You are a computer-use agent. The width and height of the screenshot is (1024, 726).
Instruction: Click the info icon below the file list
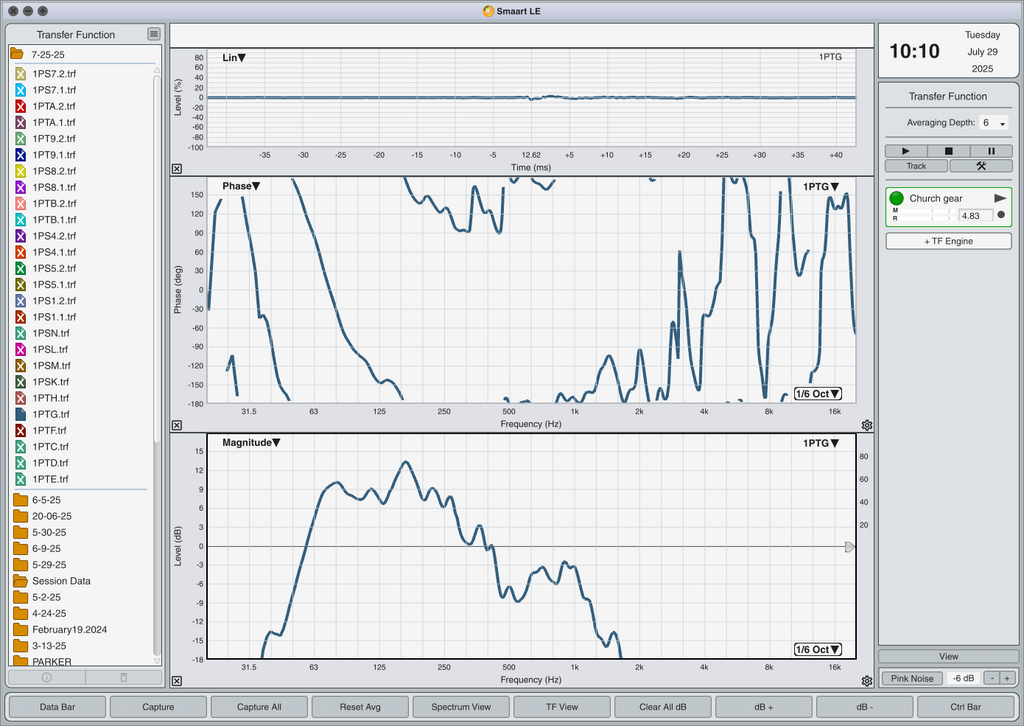(x=46, y=678)
